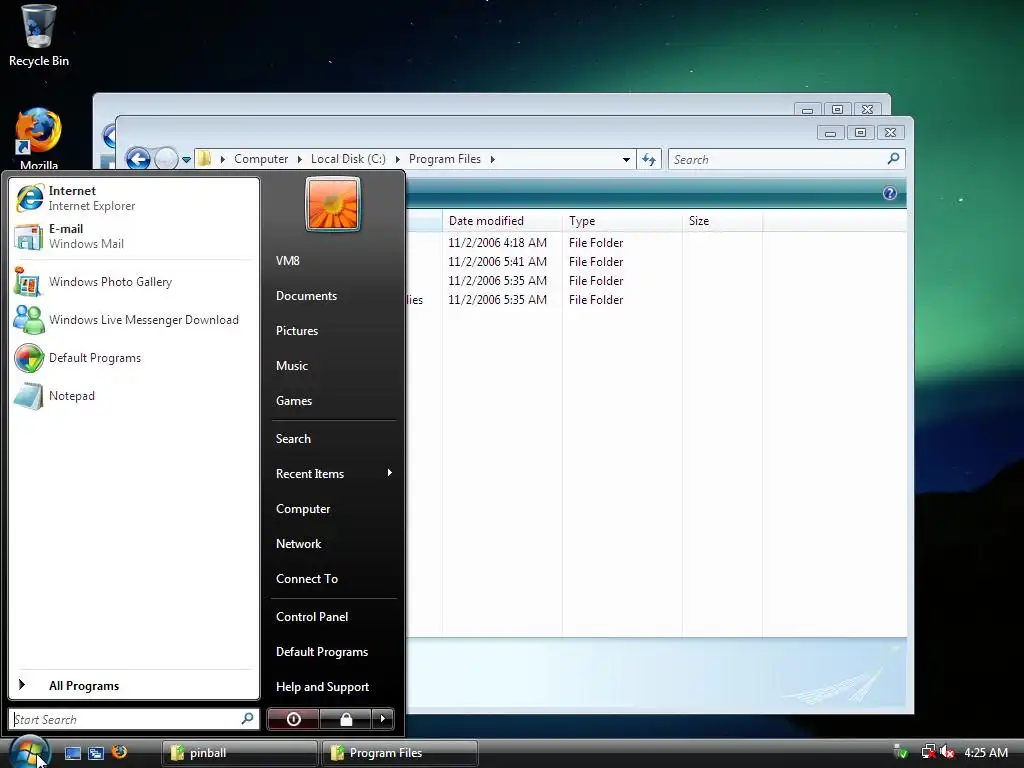
Task: Expand Recent Items submenu
Action: (333, 473)
